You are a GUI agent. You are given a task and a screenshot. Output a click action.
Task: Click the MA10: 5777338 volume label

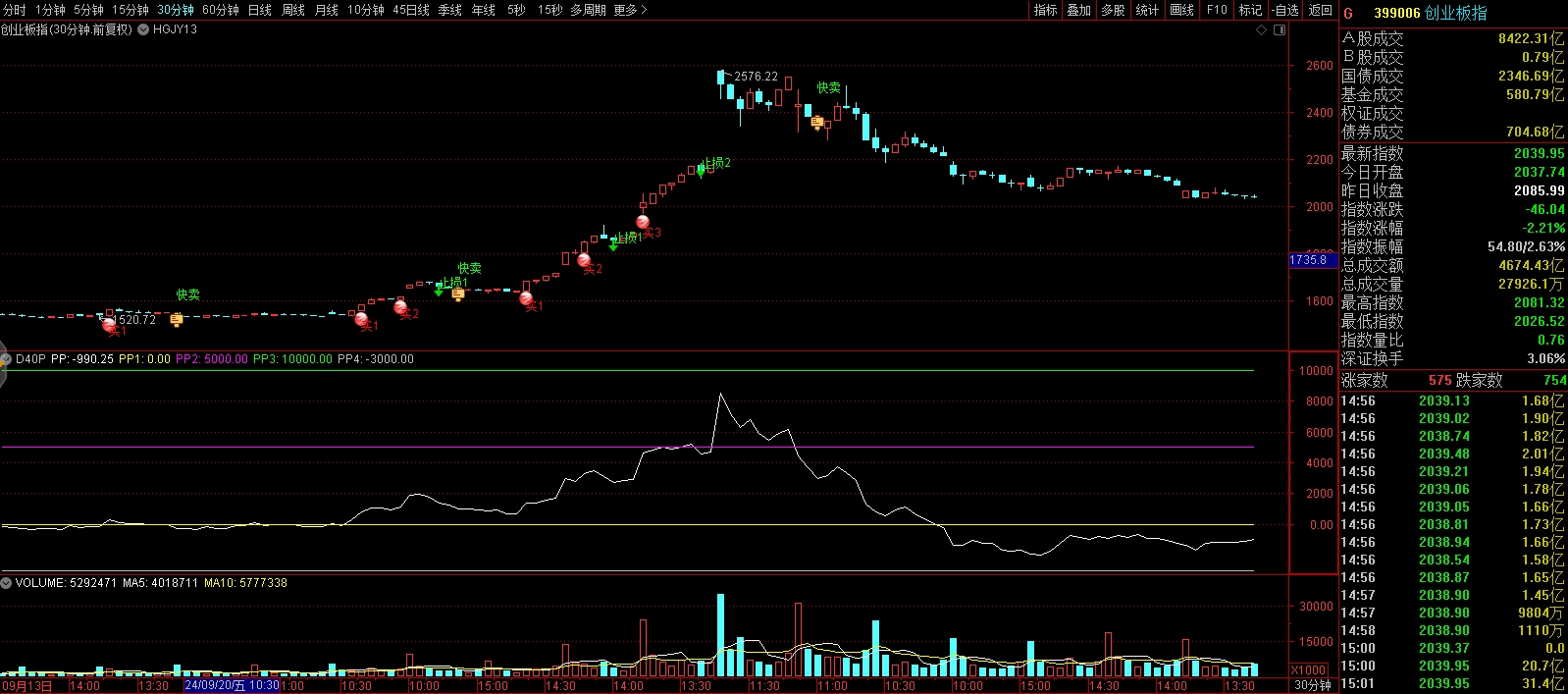click(245, 583)
